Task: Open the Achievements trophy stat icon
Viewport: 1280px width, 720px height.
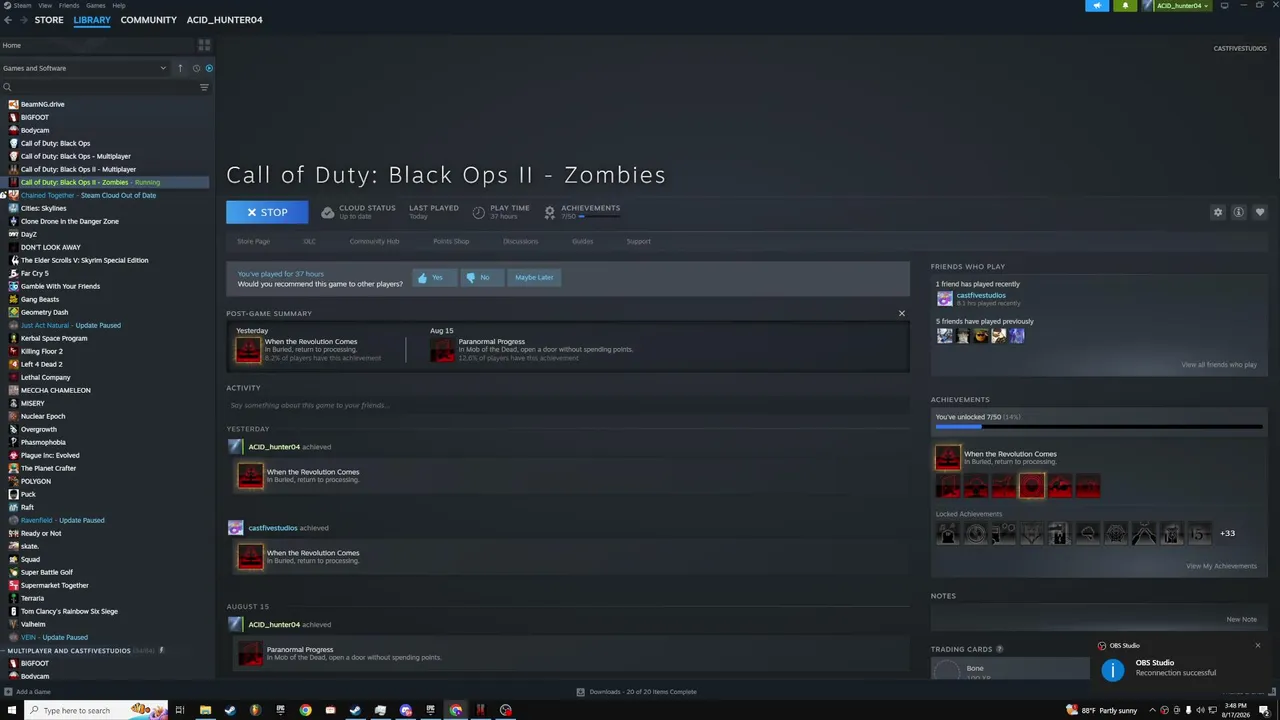Action: coord(549,212)
